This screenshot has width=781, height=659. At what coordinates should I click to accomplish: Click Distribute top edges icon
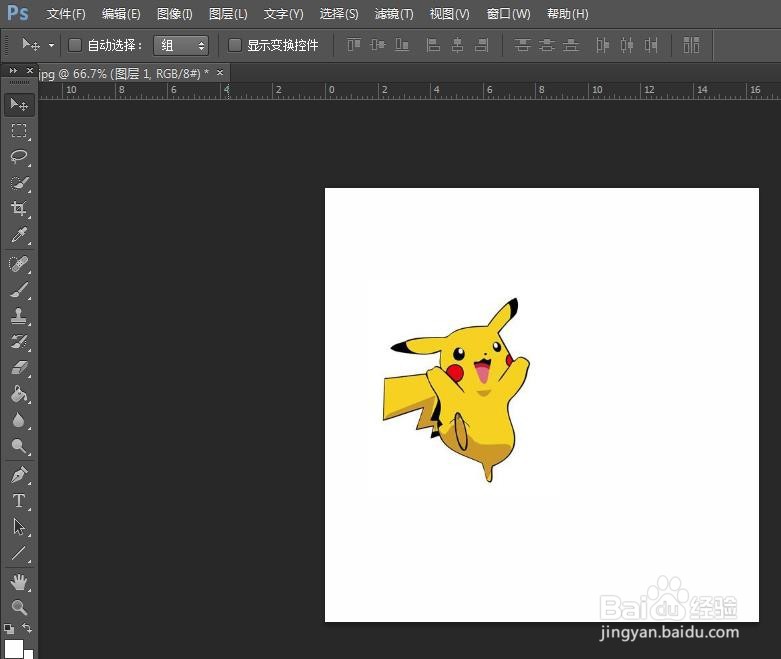tap(522, 45)
